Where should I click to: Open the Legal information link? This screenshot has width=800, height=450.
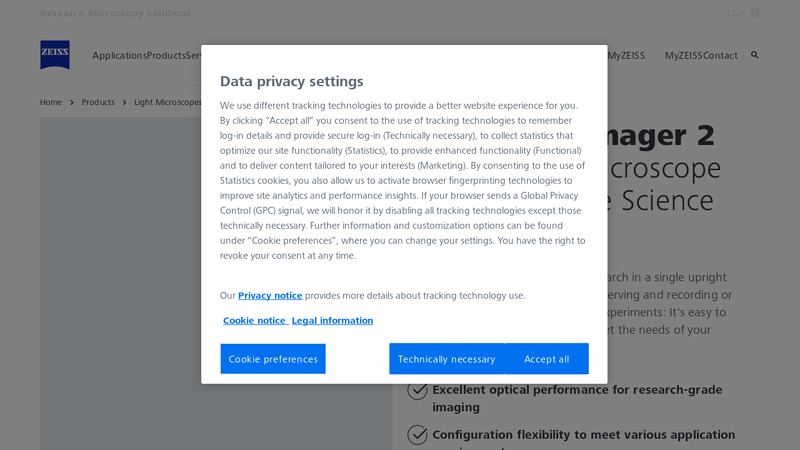pos(332,321)
